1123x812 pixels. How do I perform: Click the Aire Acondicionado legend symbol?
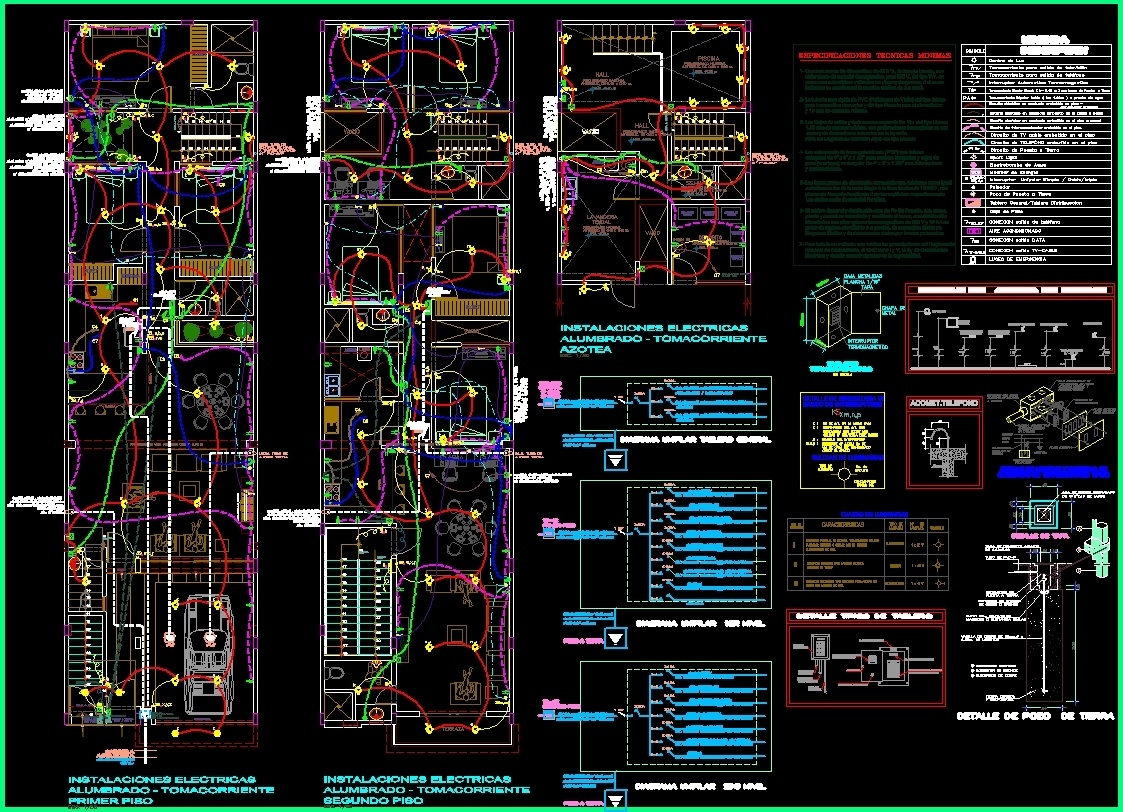[x=972, y=230]
